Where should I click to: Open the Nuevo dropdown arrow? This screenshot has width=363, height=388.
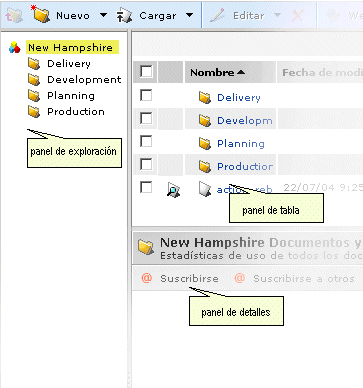pyautogui.click(x=104, y=15)
